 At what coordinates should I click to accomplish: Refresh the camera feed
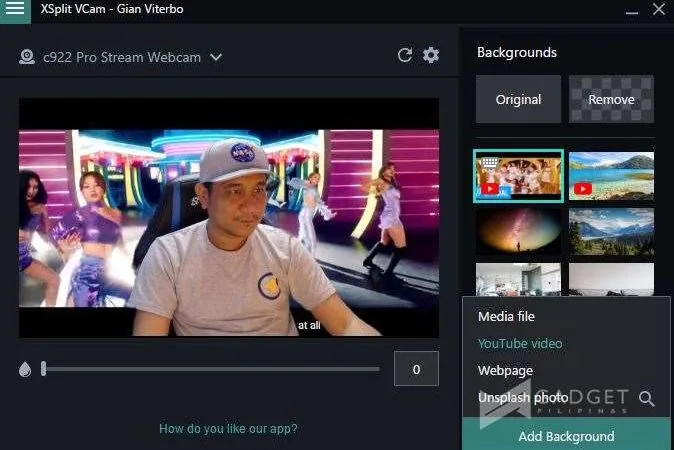coord(404,55)
